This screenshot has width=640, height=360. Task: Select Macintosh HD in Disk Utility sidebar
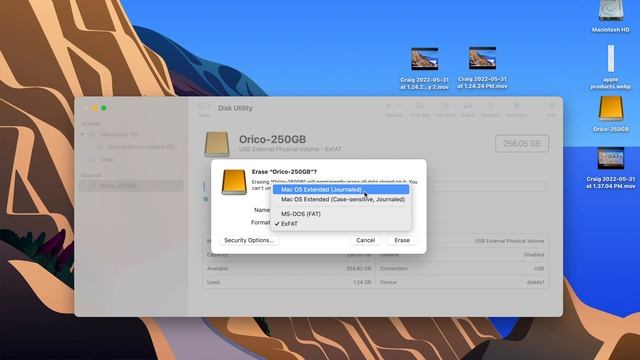(x=119, y=134)
